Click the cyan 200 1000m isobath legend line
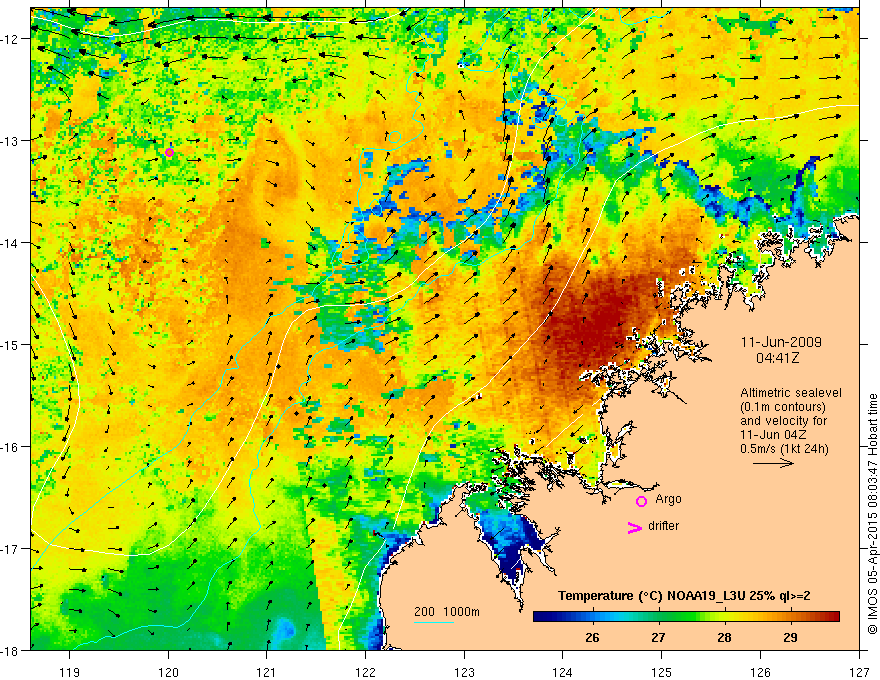The height and width of the screenshot is (680, 880). point(434,622)
